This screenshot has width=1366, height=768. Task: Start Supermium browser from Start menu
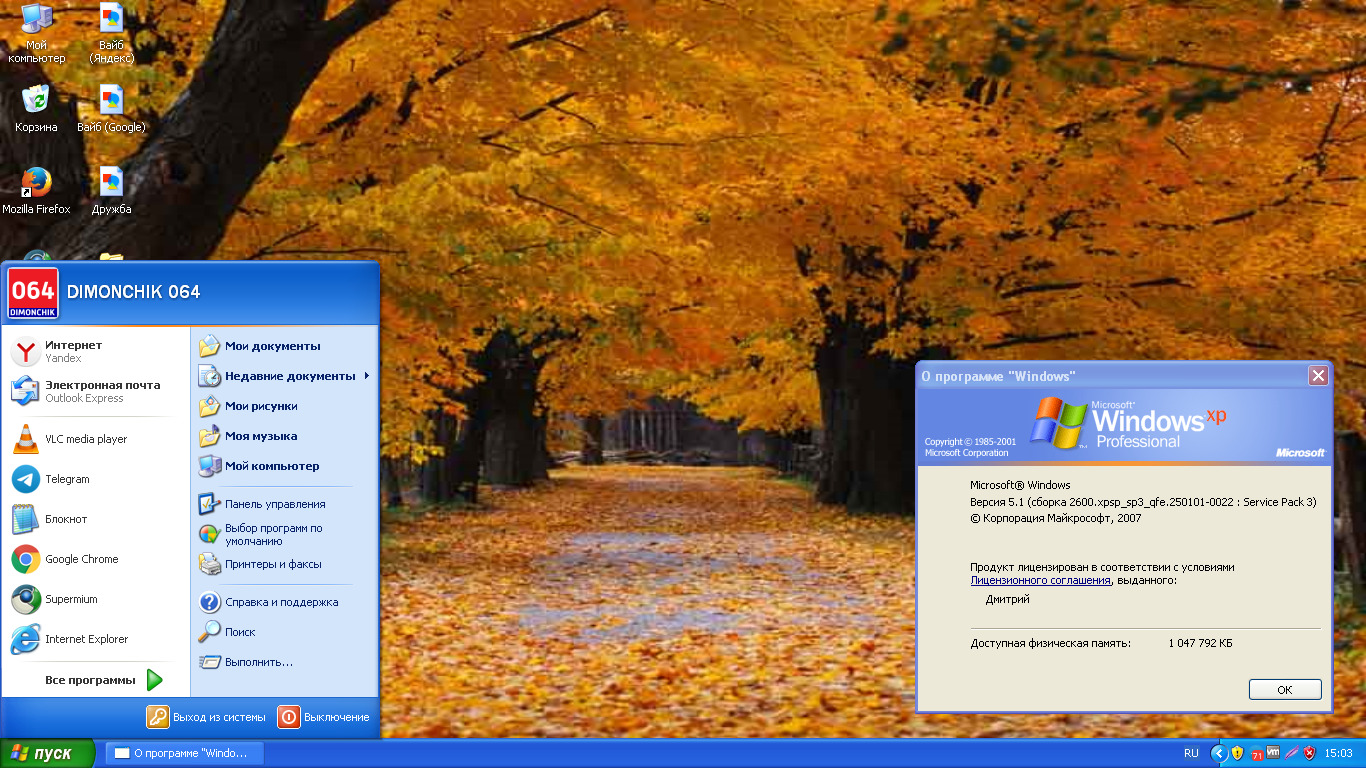pos(71,599)
